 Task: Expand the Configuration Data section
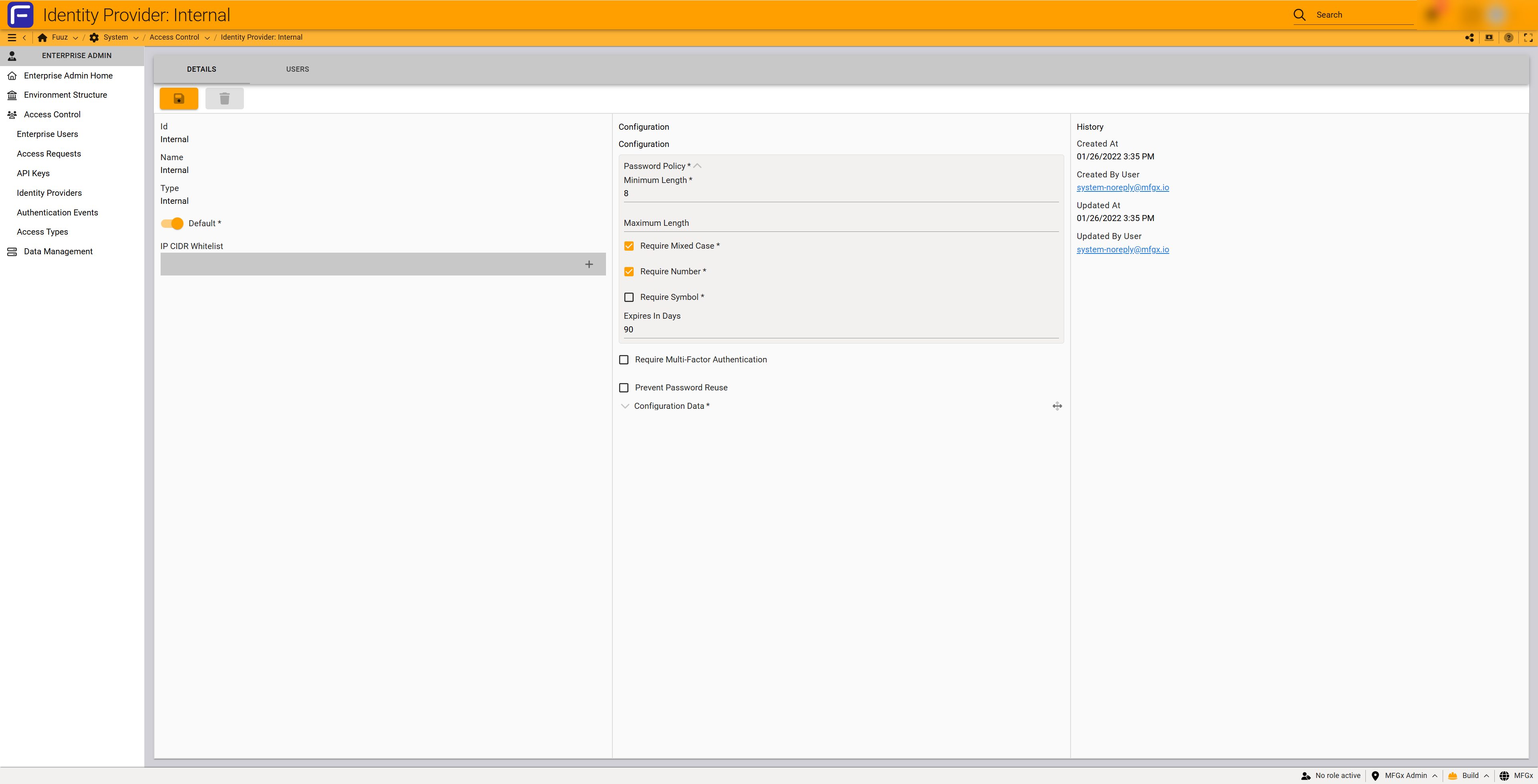(x=625, y=406)
